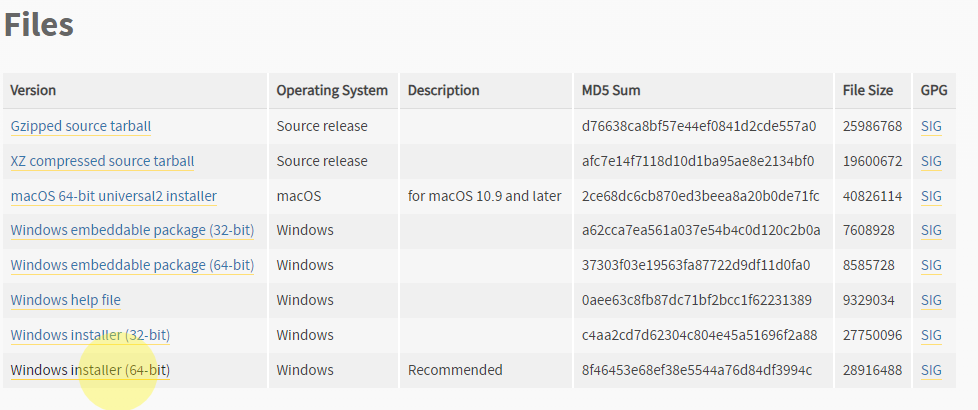The width and height of the screenshot is (978, 410).
Task: Open SIG link for Gzipped source tarball
Action: click(931, 127)
